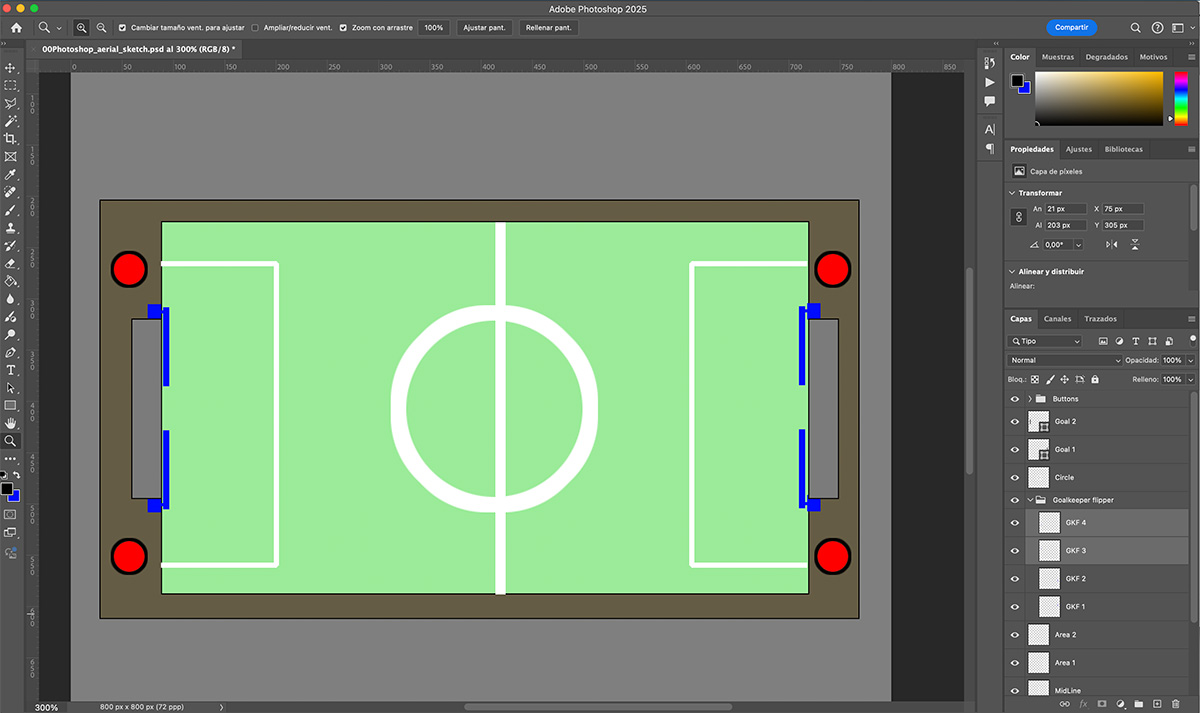Click the 'Rellenar pant.' button
Viewport: 1200px width, 713px height.
pos(549,28)
